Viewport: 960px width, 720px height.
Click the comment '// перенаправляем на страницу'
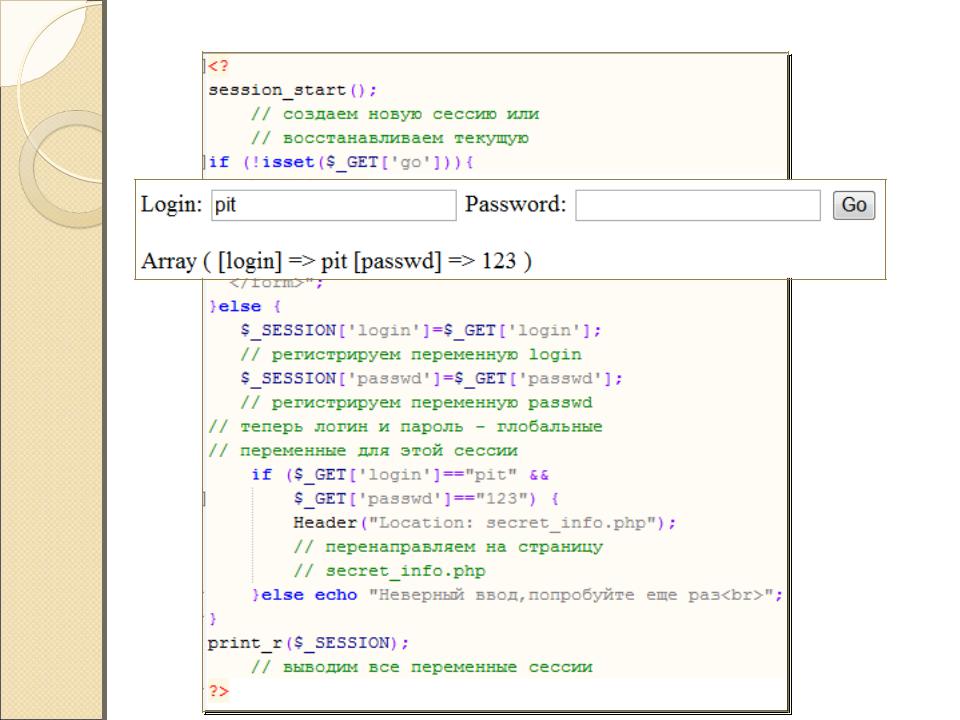(448, 547)
